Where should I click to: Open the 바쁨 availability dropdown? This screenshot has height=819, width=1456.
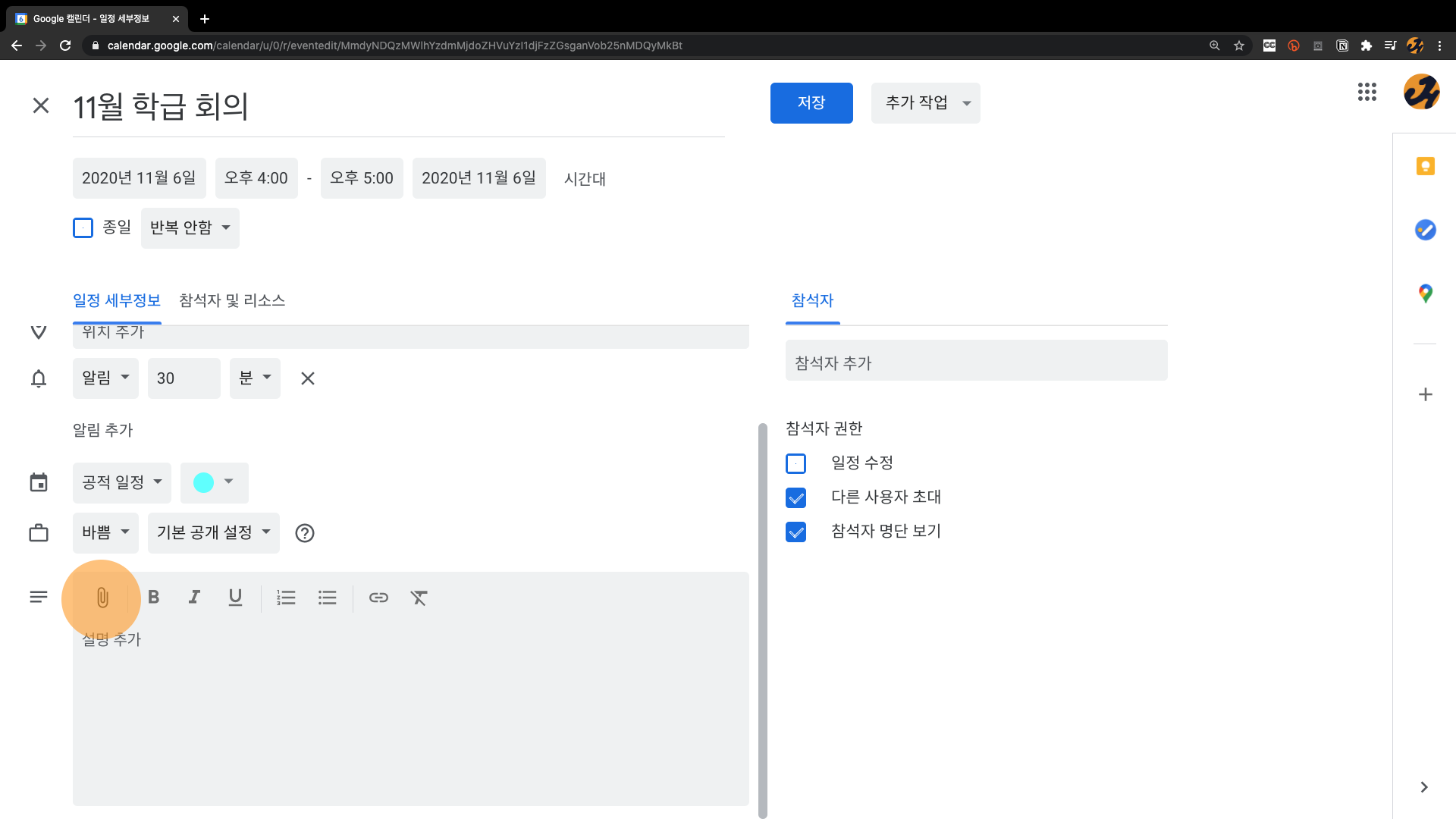point(105,532)
